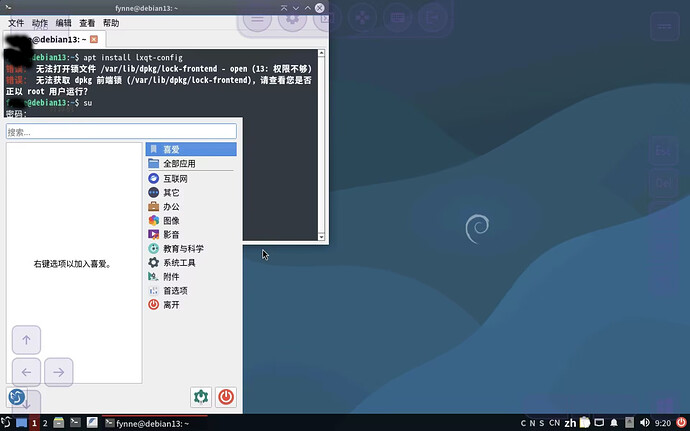The width and height of the screenshot is (690, 431).
Task: Open the 查看 menu in the terminal
Action: (x=87, y=23)
